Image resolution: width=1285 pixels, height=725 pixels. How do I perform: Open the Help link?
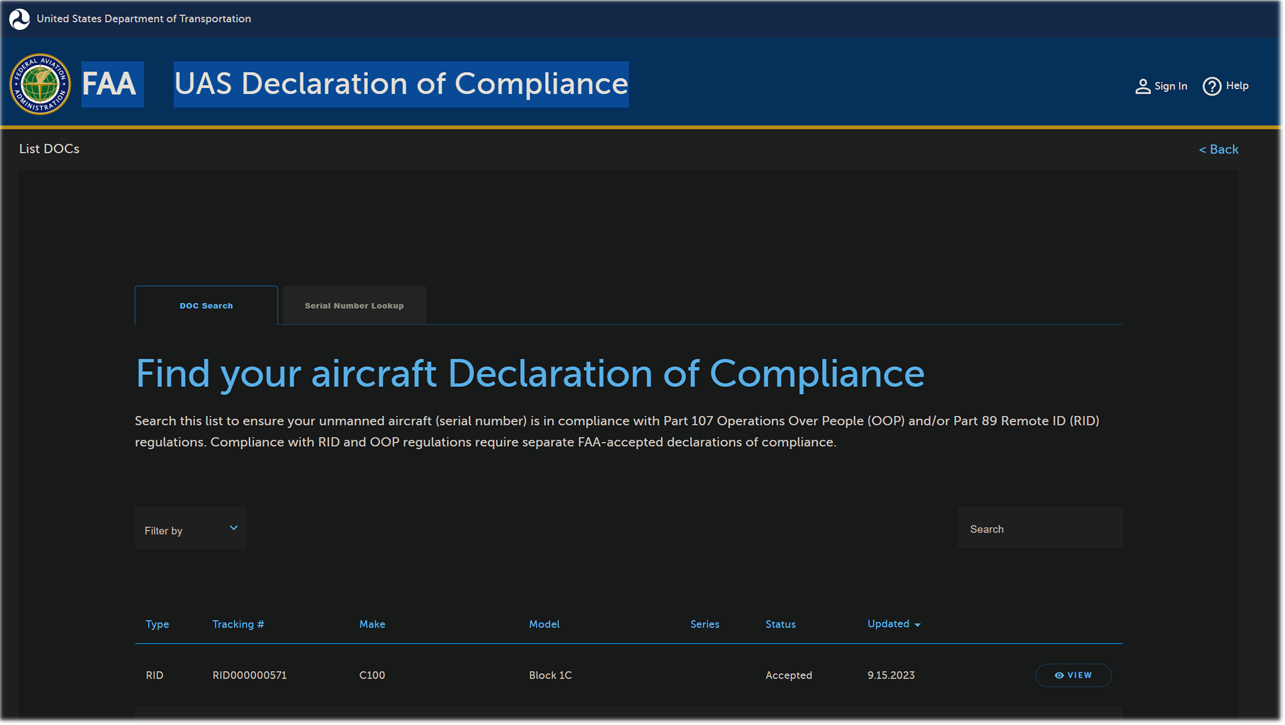coord(1225,86)
